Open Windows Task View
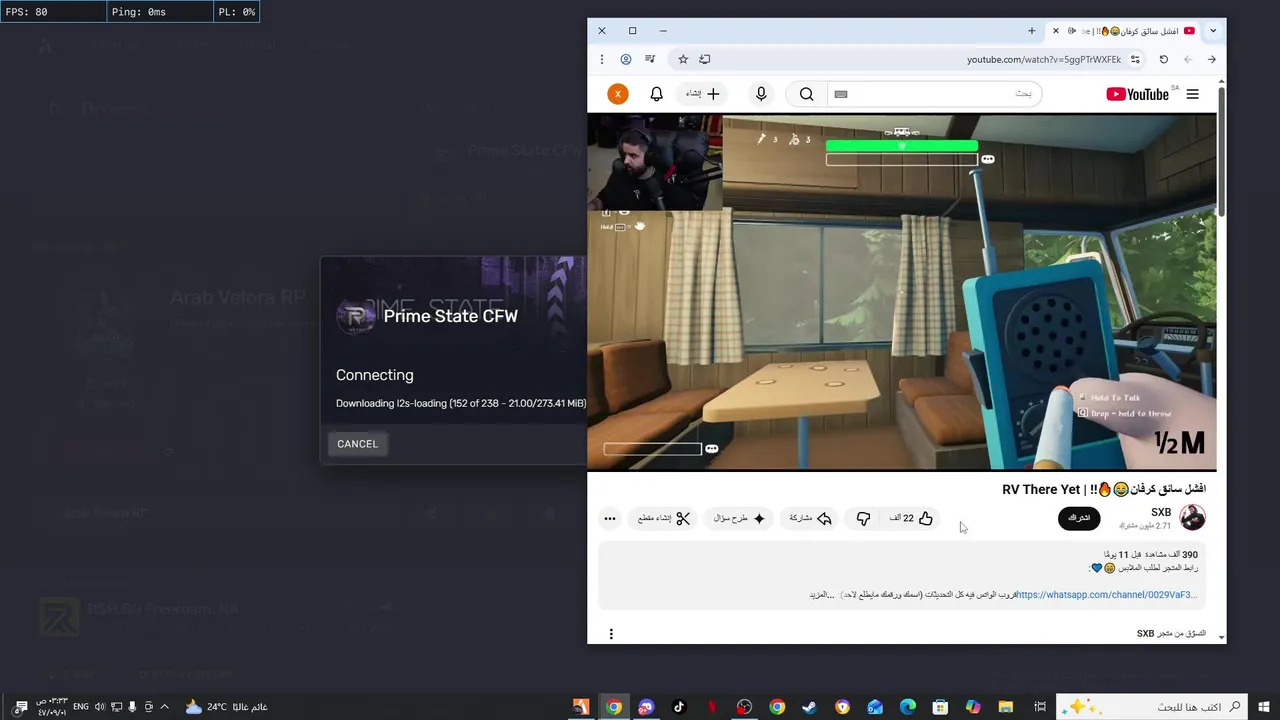1280x720 pixels. (1039, 707)
